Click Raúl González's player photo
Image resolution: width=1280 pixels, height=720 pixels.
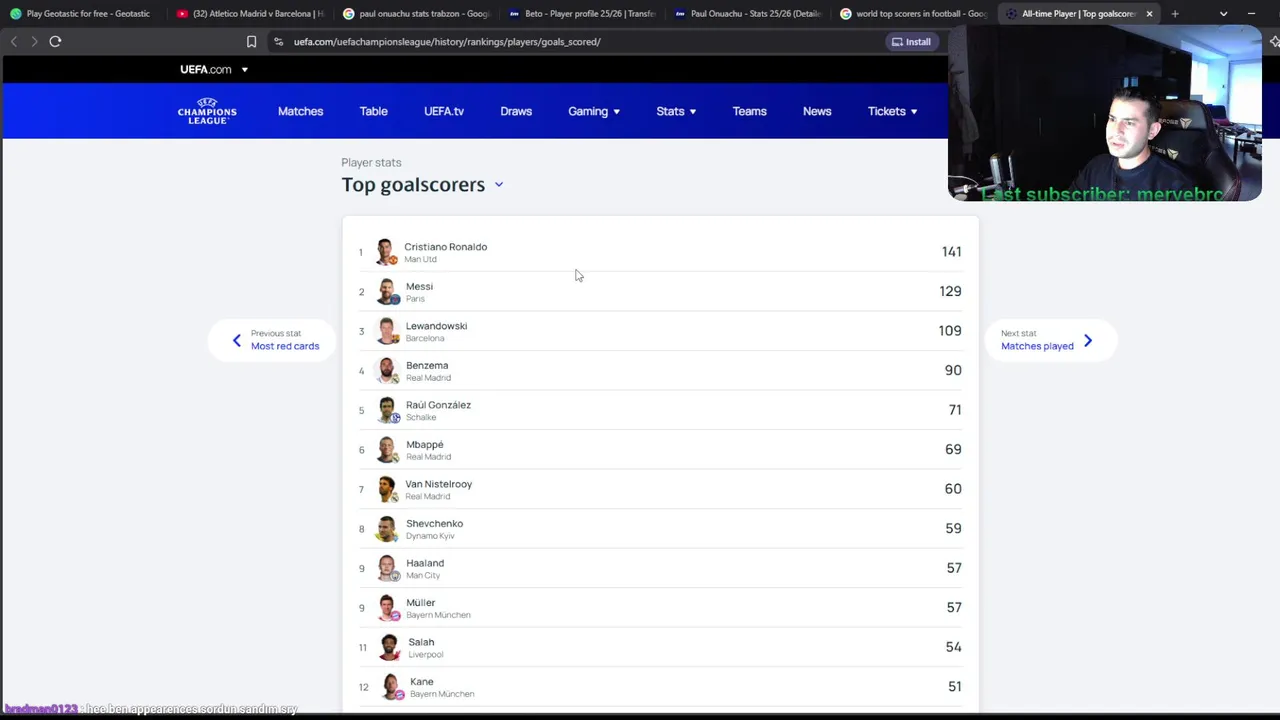(x=387, y=410)
